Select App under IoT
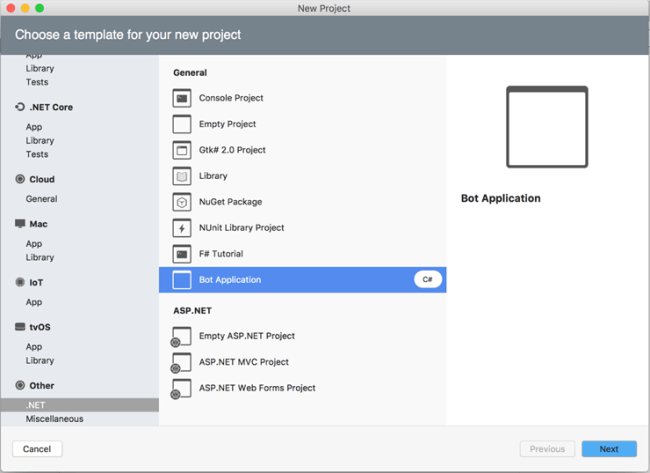The width and height of the screenshot is (650, 473). [34, 302]
